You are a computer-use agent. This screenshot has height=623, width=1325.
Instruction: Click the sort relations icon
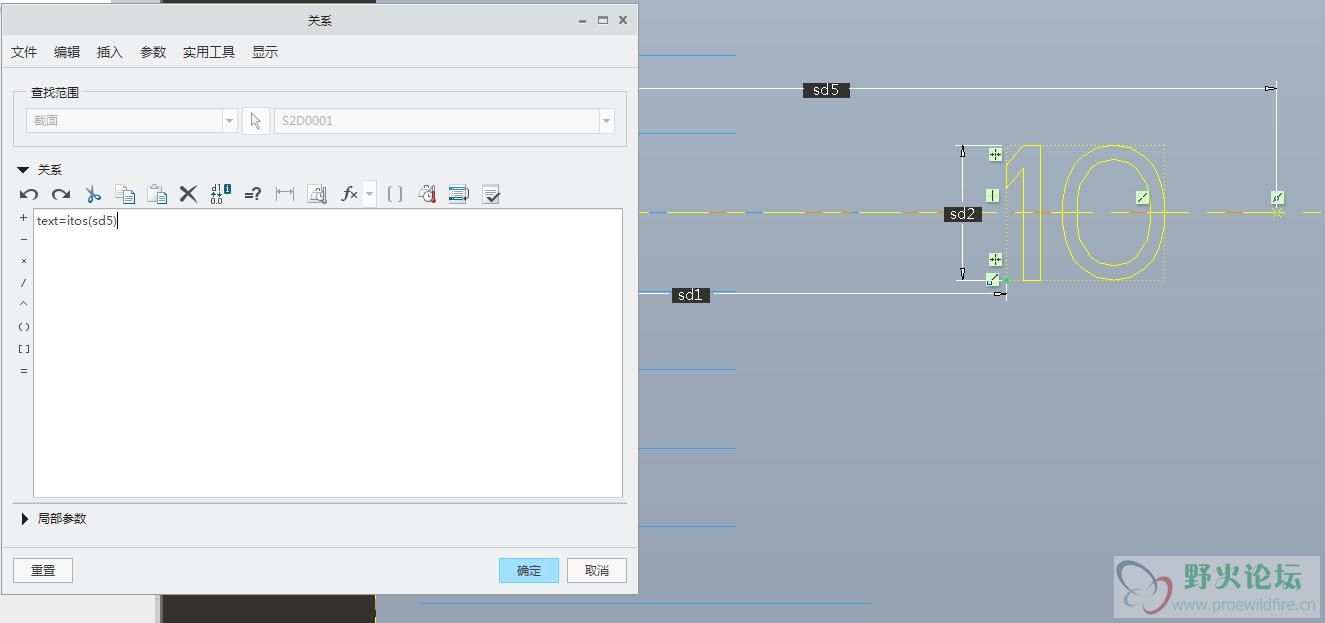tap(459, 194)
